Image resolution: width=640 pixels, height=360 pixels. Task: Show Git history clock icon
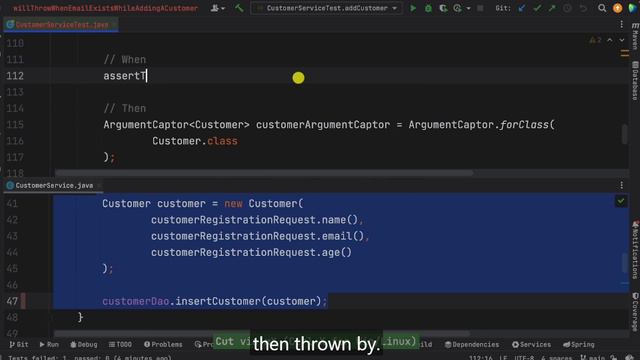coord(567,8)
